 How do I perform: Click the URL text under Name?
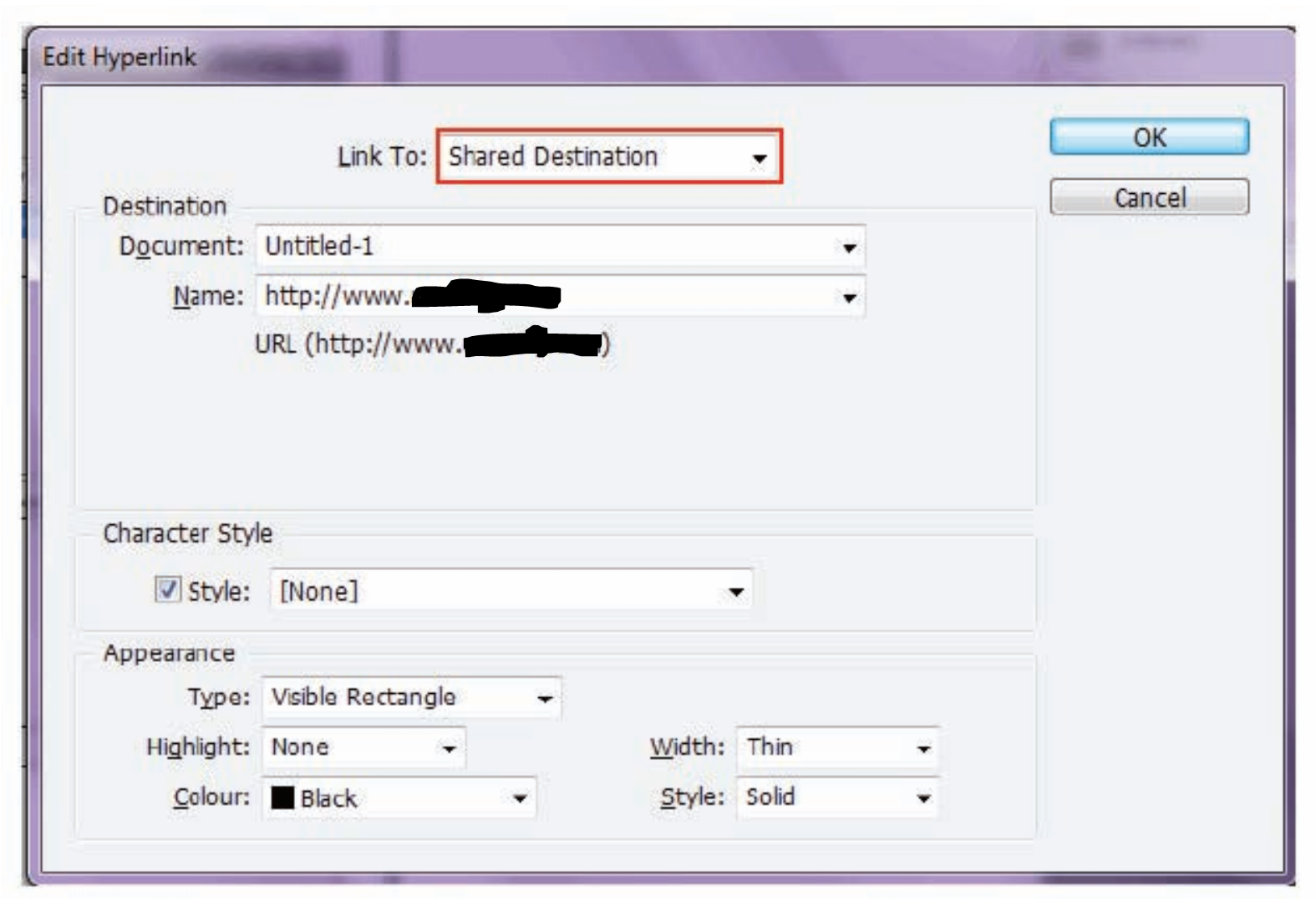432,344
